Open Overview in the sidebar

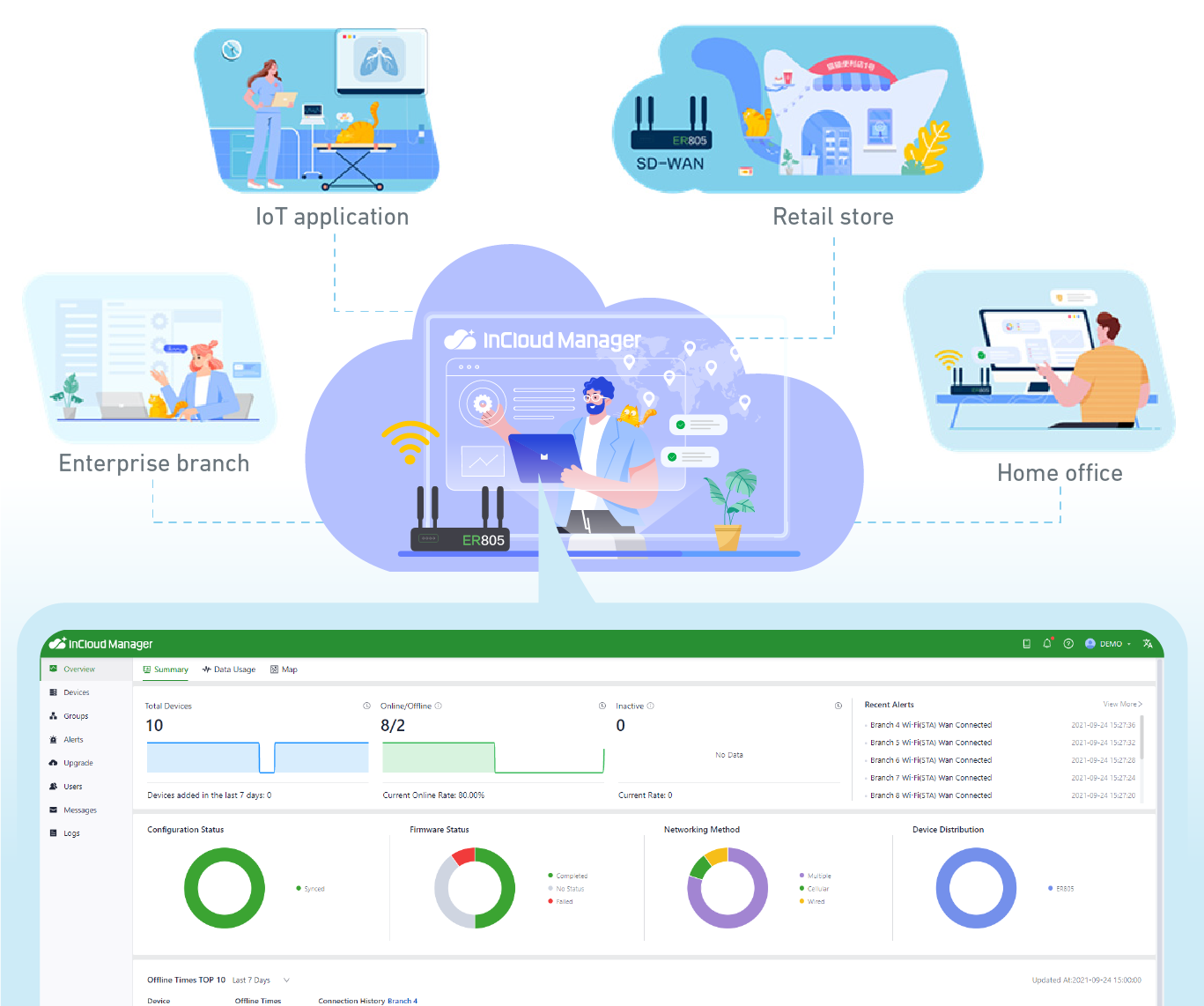click(86, 669)
